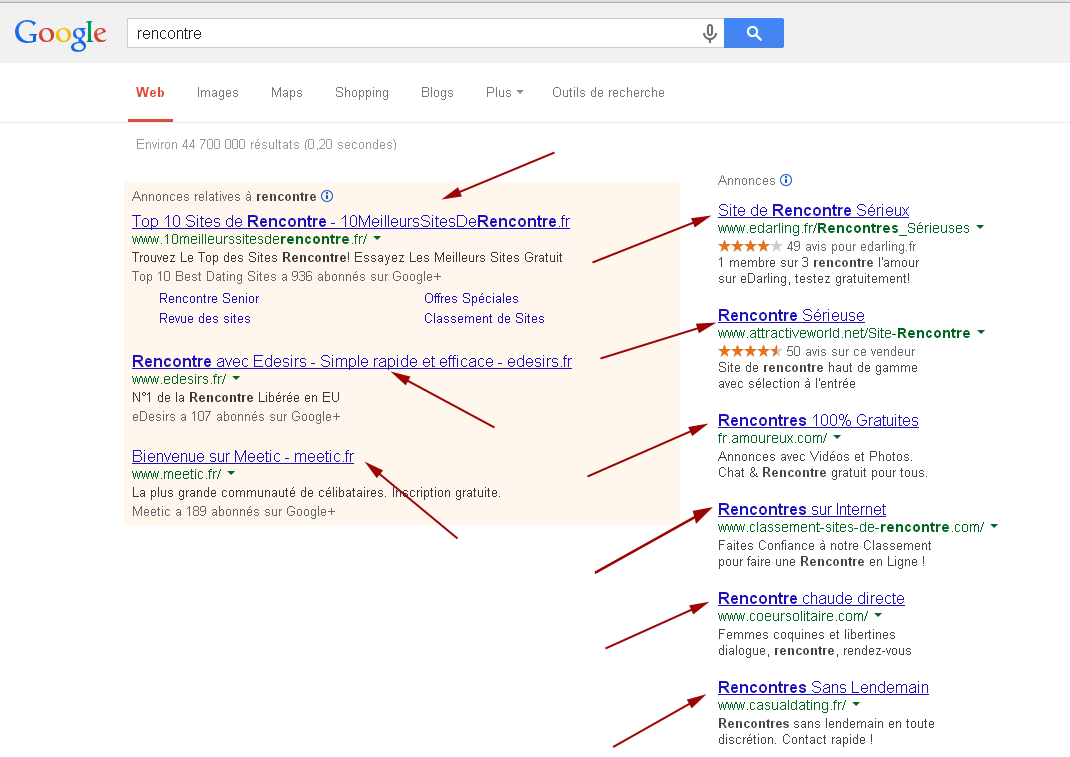This screenshot has width=1070, height=757.
Task: Open the Rencontre Senior sitelink
Action: click(209, 298)
